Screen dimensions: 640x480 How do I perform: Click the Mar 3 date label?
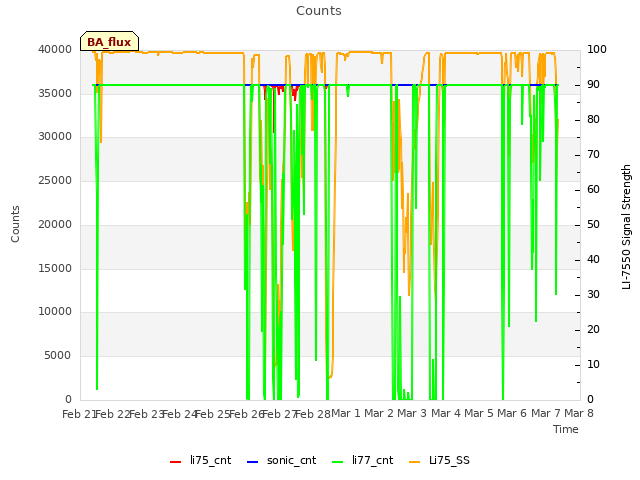coord(412,413)
